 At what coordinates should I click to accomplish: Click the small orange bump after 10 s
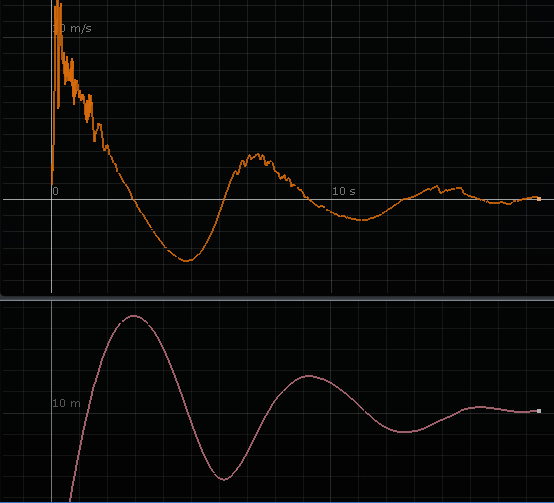[x=437, y=187]
